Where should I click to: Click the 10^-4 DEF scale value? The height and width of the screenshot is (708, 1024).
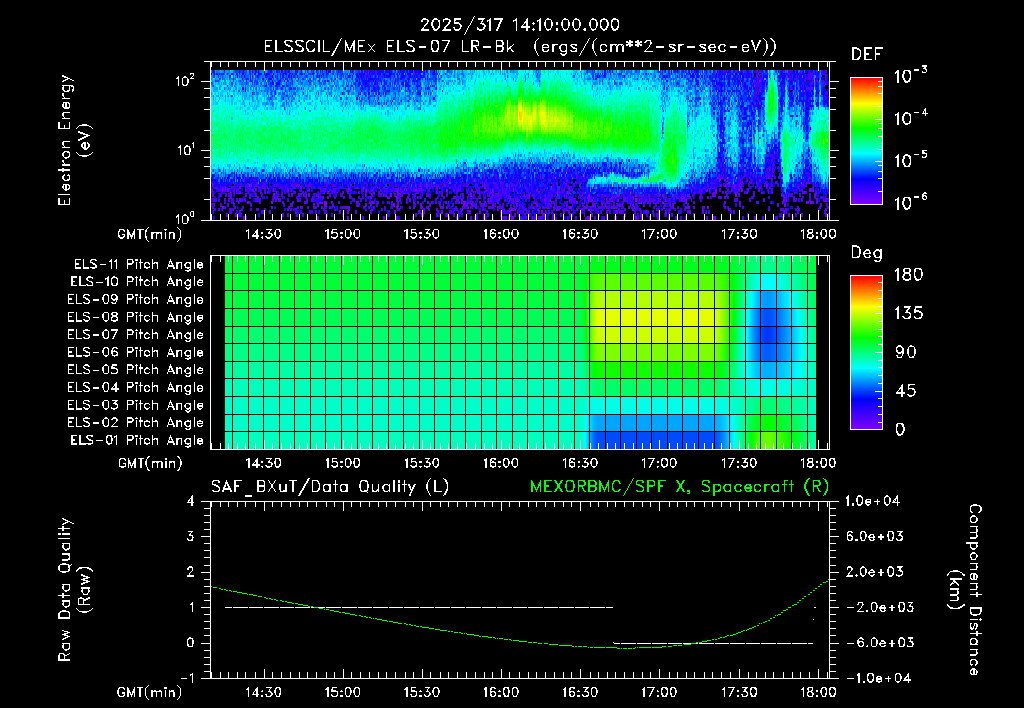click(x=910, y=118)
